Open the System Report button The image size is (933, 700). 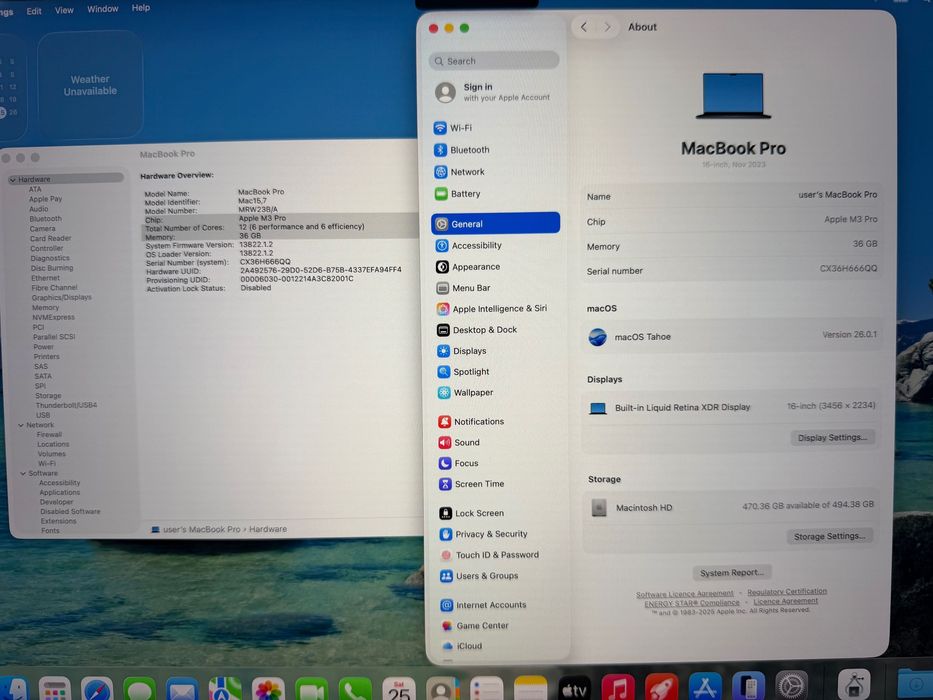[x=732, y=573]
